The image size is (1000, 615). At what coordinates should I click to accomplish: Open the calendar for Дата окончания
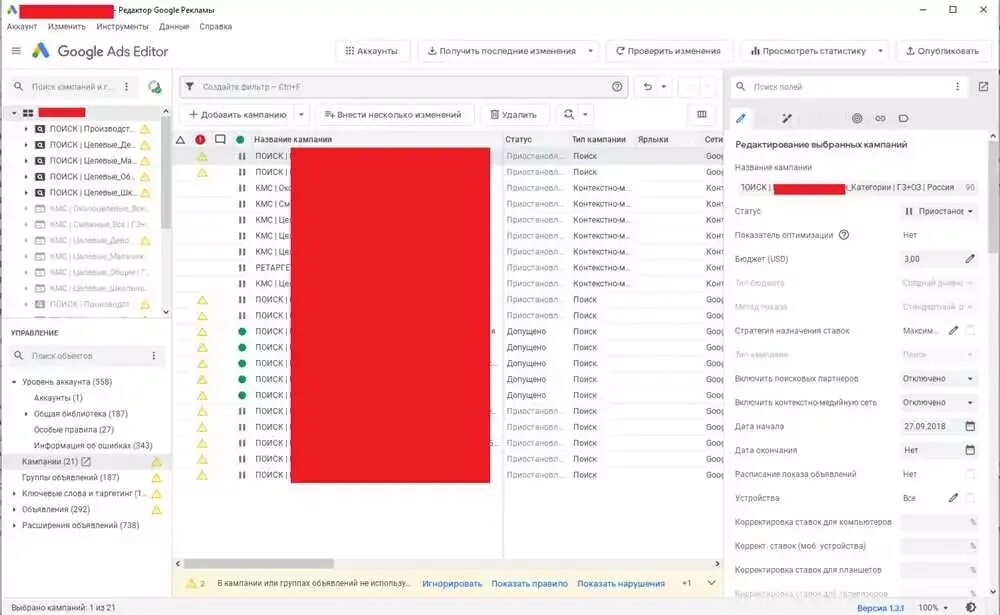pyautogui.click(x=970, y=450)
